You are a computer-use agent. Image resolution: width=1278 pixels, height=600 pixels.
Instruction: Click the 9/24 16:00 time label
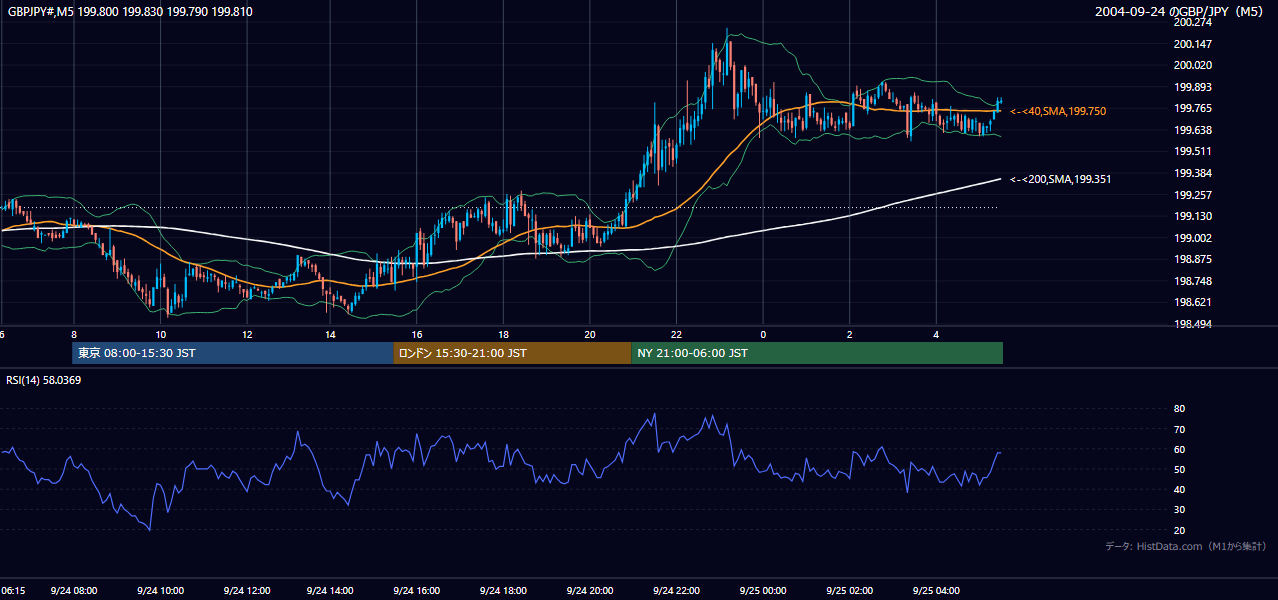[418, 591]
